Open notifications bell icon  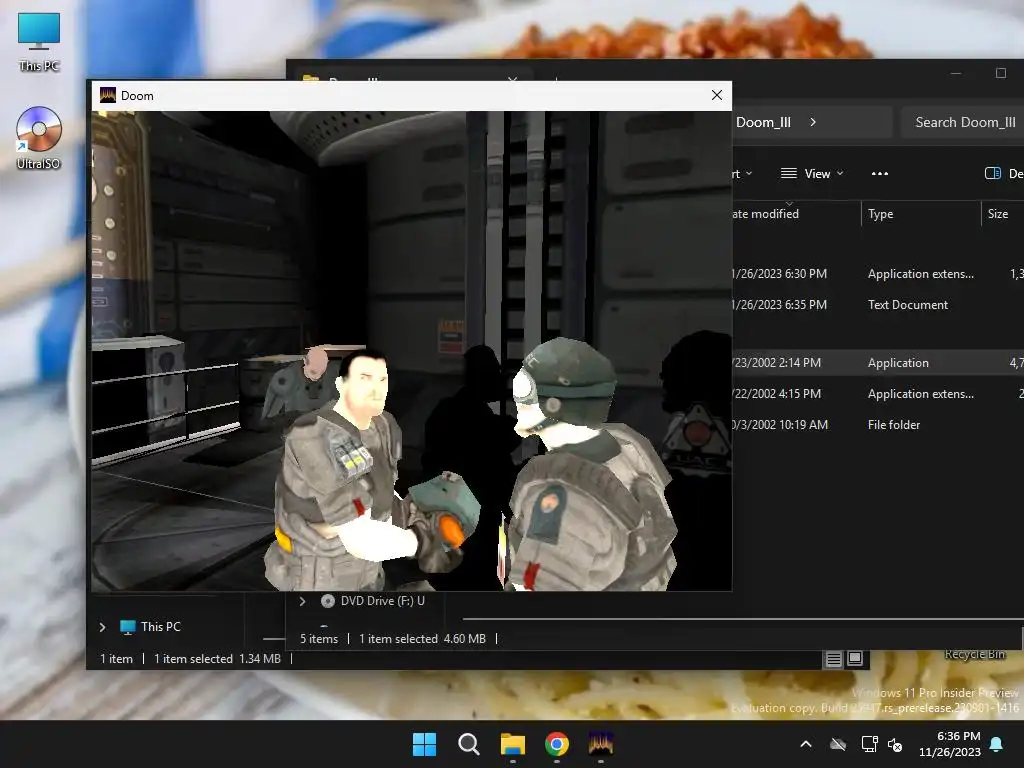(x=997, y=744)
